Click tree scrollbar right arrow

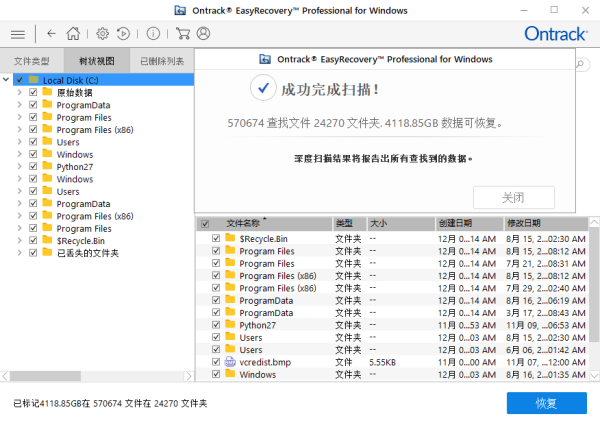tap(188, 376)
